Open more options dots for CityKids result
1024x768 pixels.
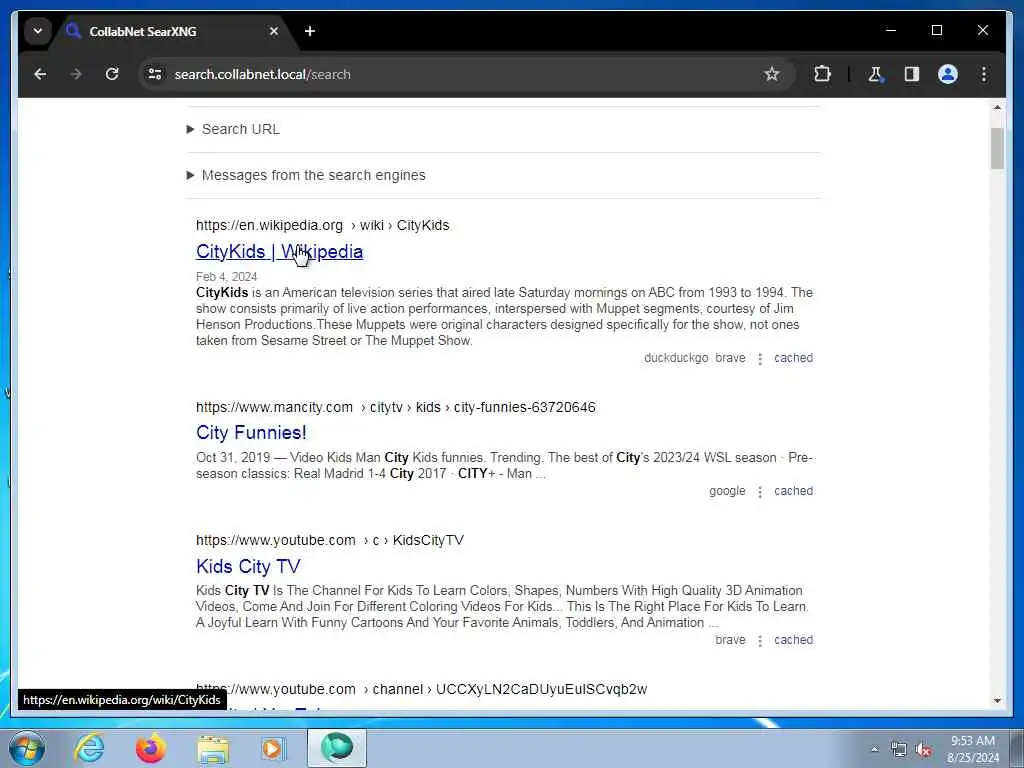(x=760, y=359)
